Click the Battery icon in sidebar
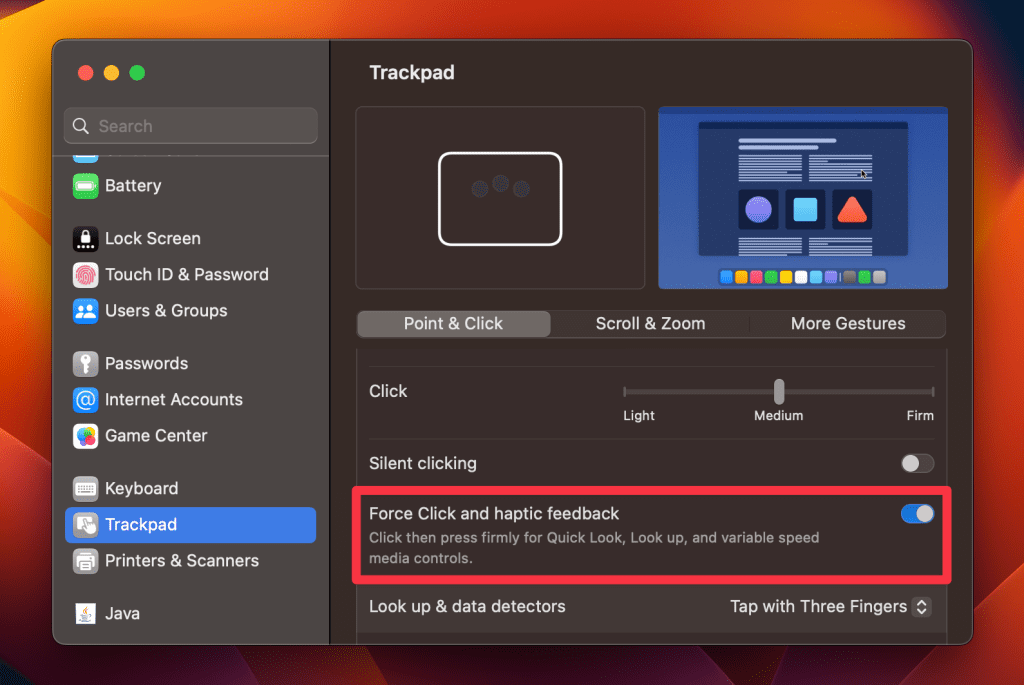1024x685 pixels. coord(86,186)
